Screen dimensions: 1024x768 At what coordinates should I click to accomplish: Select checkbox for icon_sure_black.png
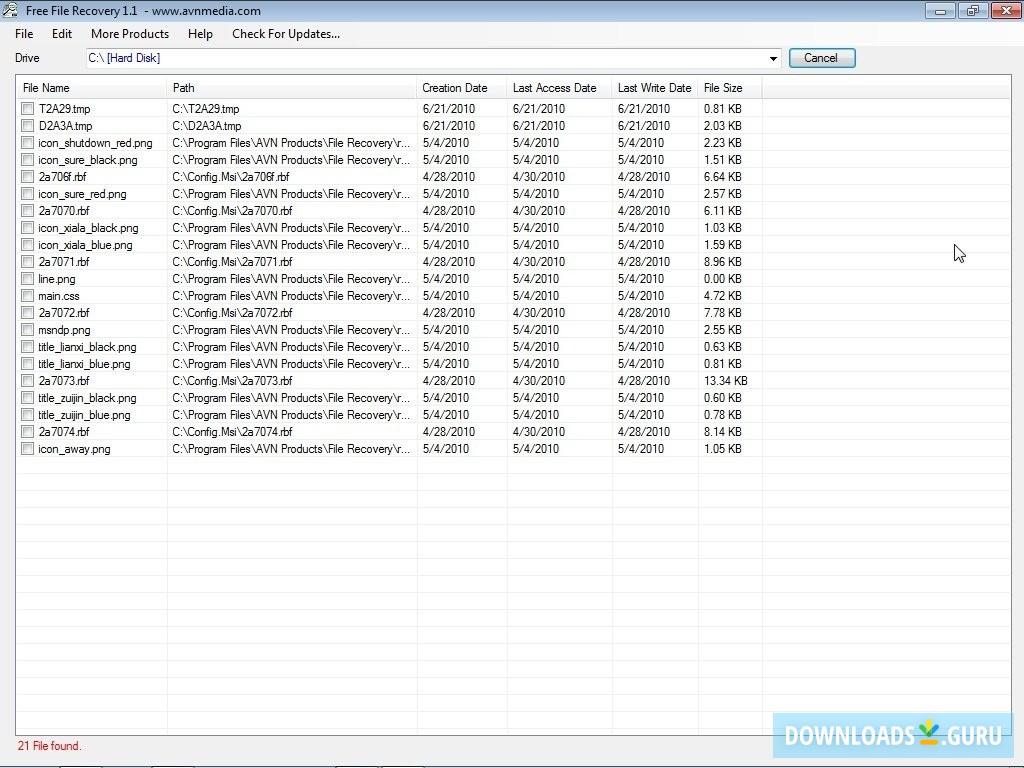pos(27,159)
